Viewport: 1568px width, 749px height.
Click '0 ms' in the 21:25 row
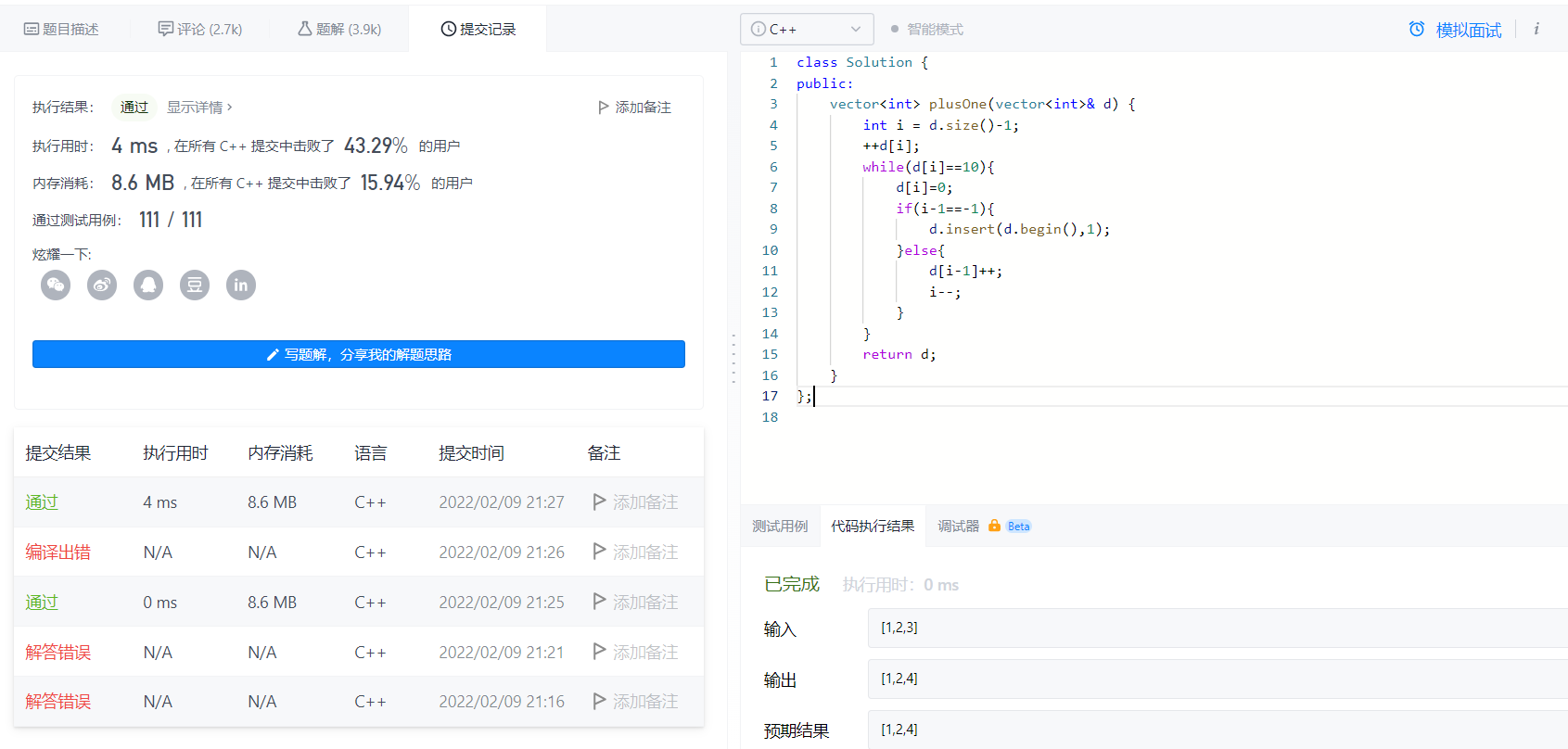tap(159, 603)
